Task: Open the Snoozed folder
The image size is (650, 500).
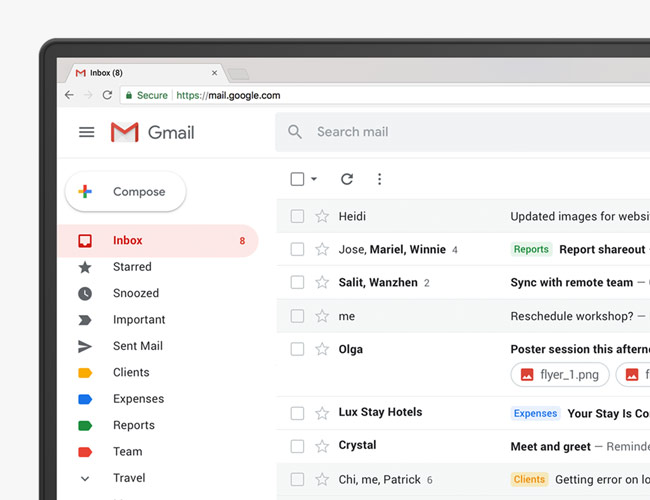Action: 135,293
